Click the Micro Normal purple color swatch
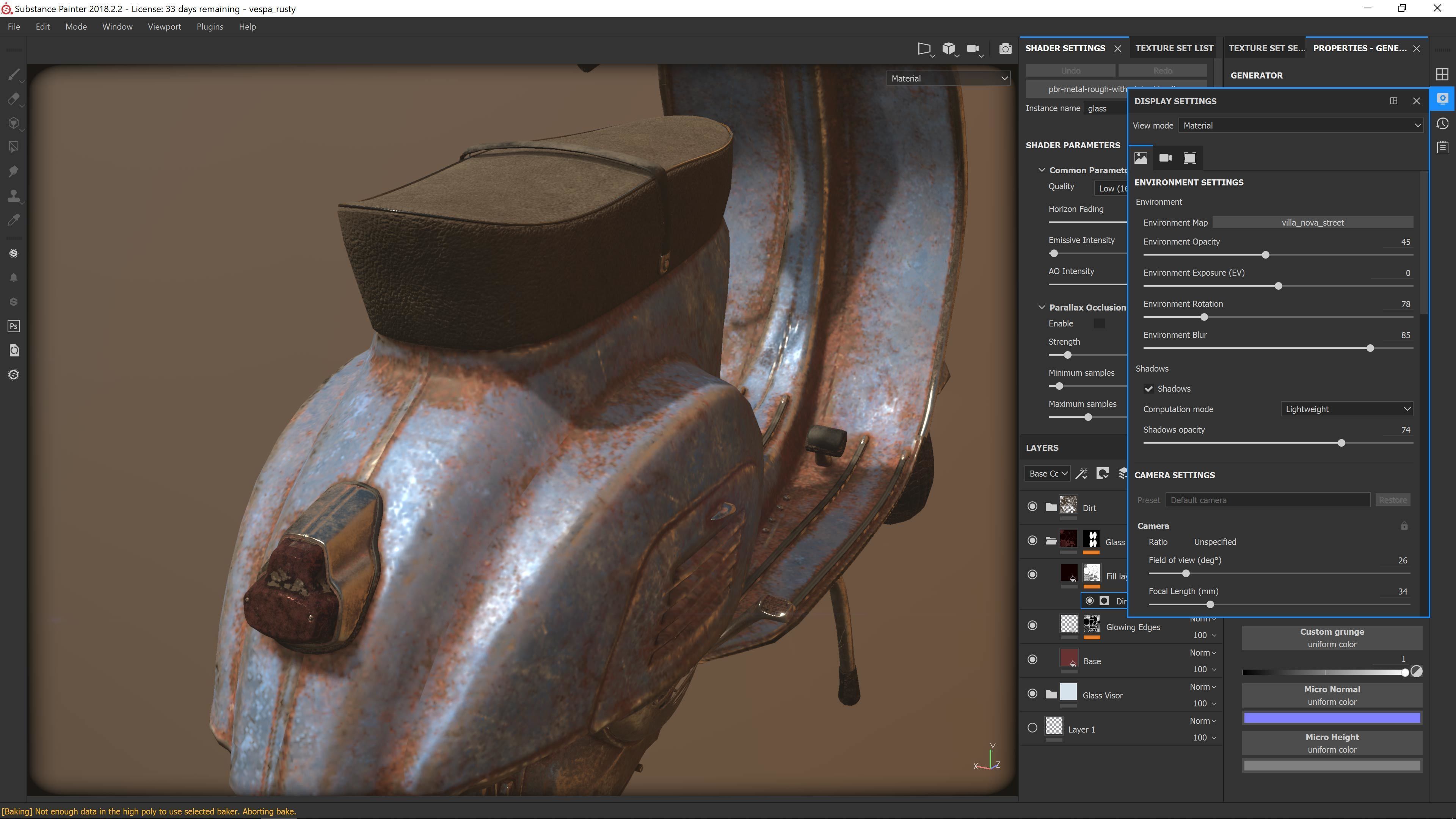This screenshot has height=819, width=1456. point(1332,718)
